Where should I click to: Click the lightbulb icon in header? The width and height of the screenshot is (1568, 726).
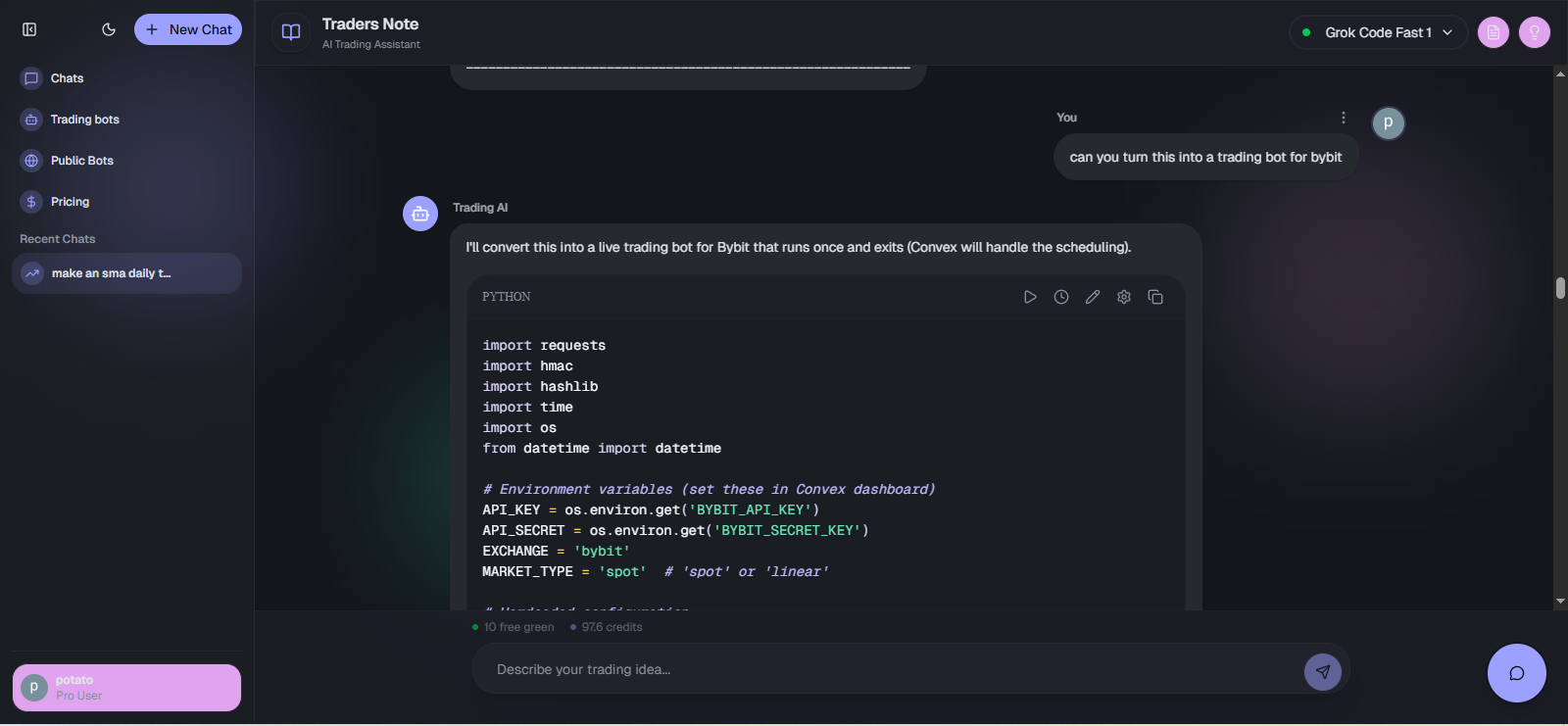click(x=1534, y=32)
